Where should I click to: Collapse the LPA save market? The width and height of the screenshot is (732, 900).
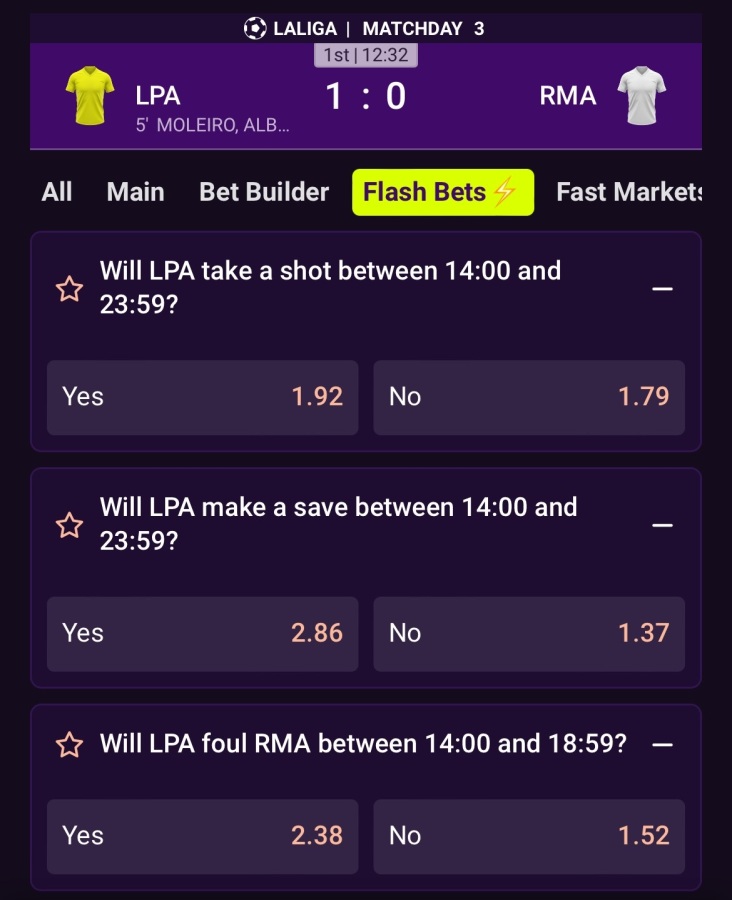[x=662, y=525]
